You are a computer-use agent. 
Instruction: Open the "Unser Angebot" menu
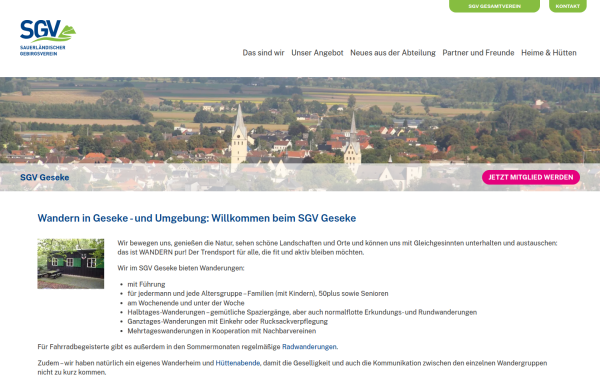[317, 53]
